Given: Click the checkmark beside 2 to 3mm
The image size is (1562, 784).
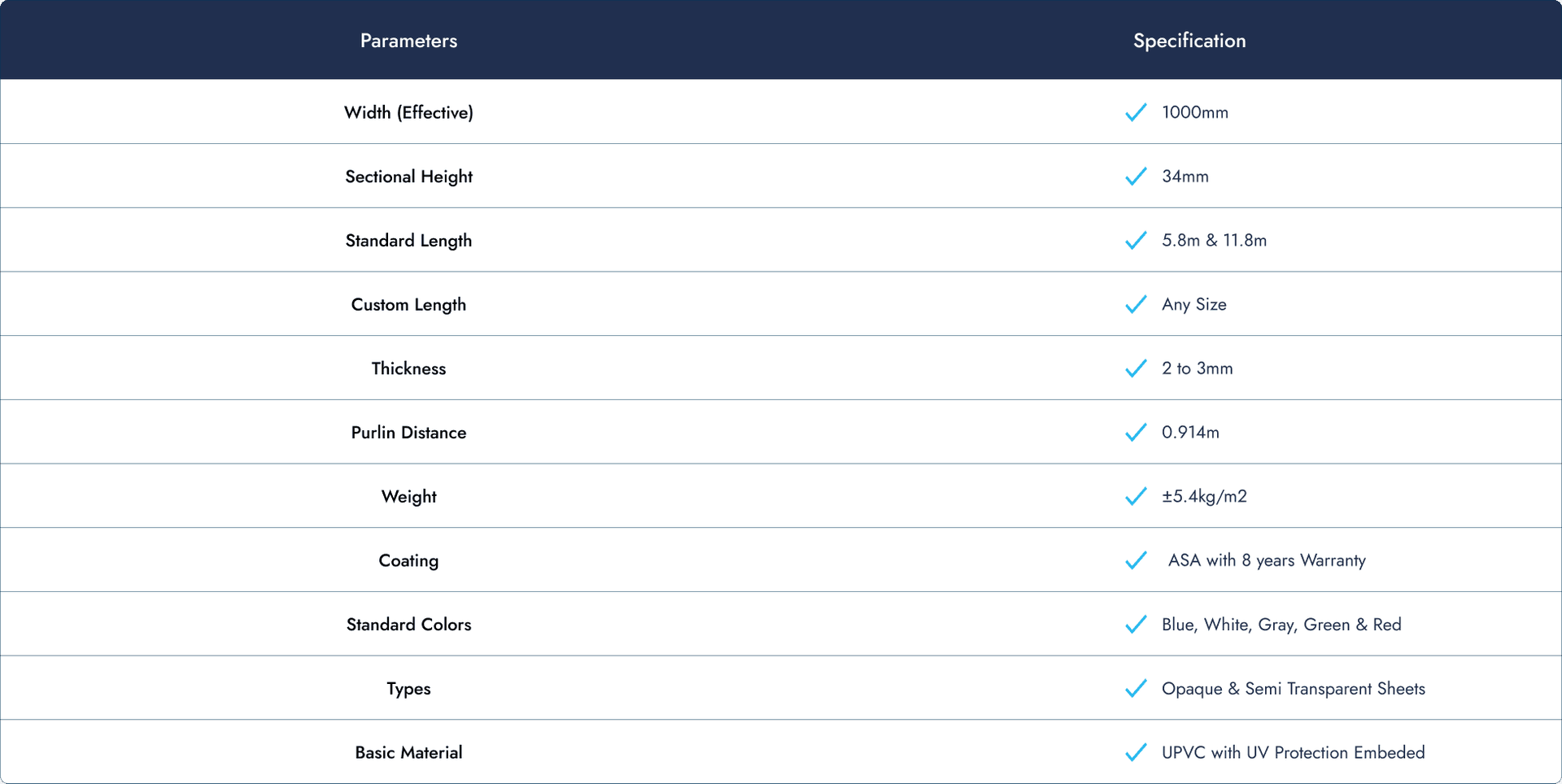Looking at the screenshot, I should [x=1136, y=368].
